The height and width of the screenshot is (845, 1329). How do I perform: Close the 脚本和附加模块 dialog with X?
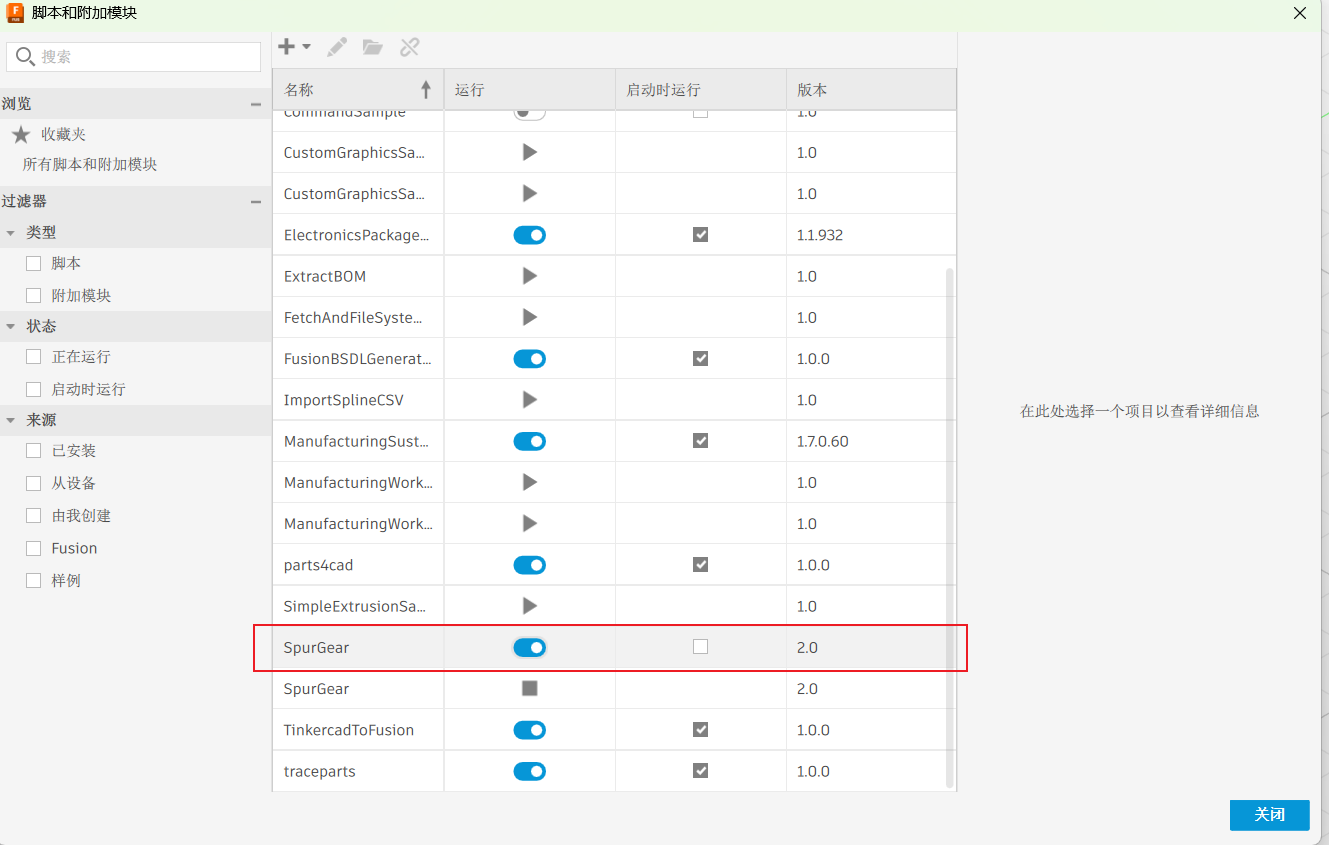[x=1300, y=13]
